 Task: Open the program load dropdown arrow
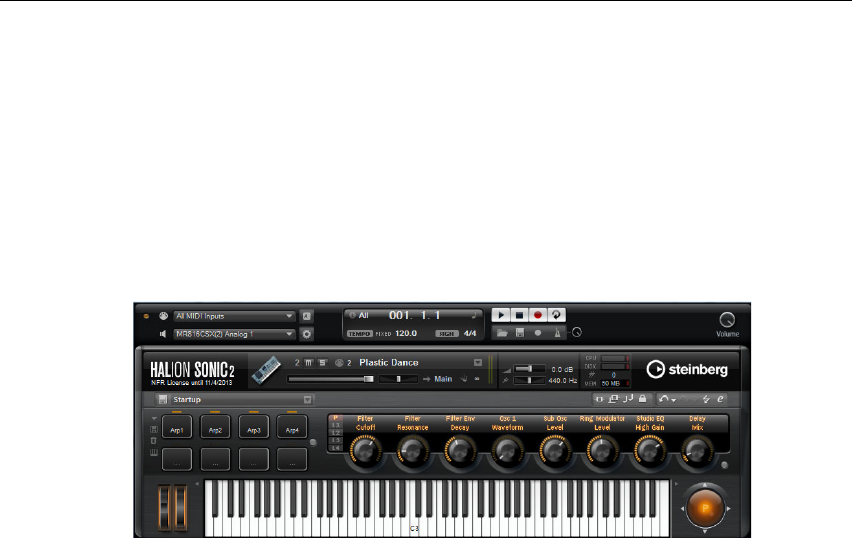(478, 362)
